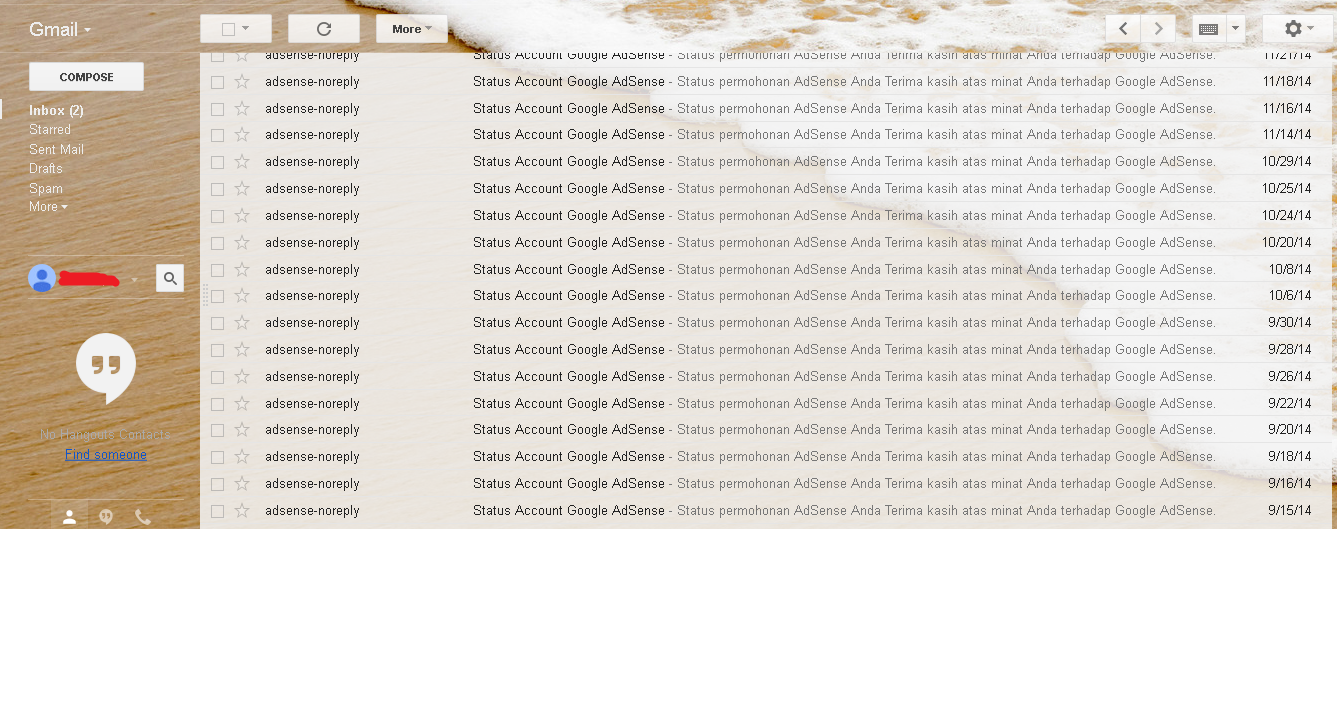Tick checkbox of the 11/14/14 email
This screenshot has width=1337, height=705.
point(217,135)
